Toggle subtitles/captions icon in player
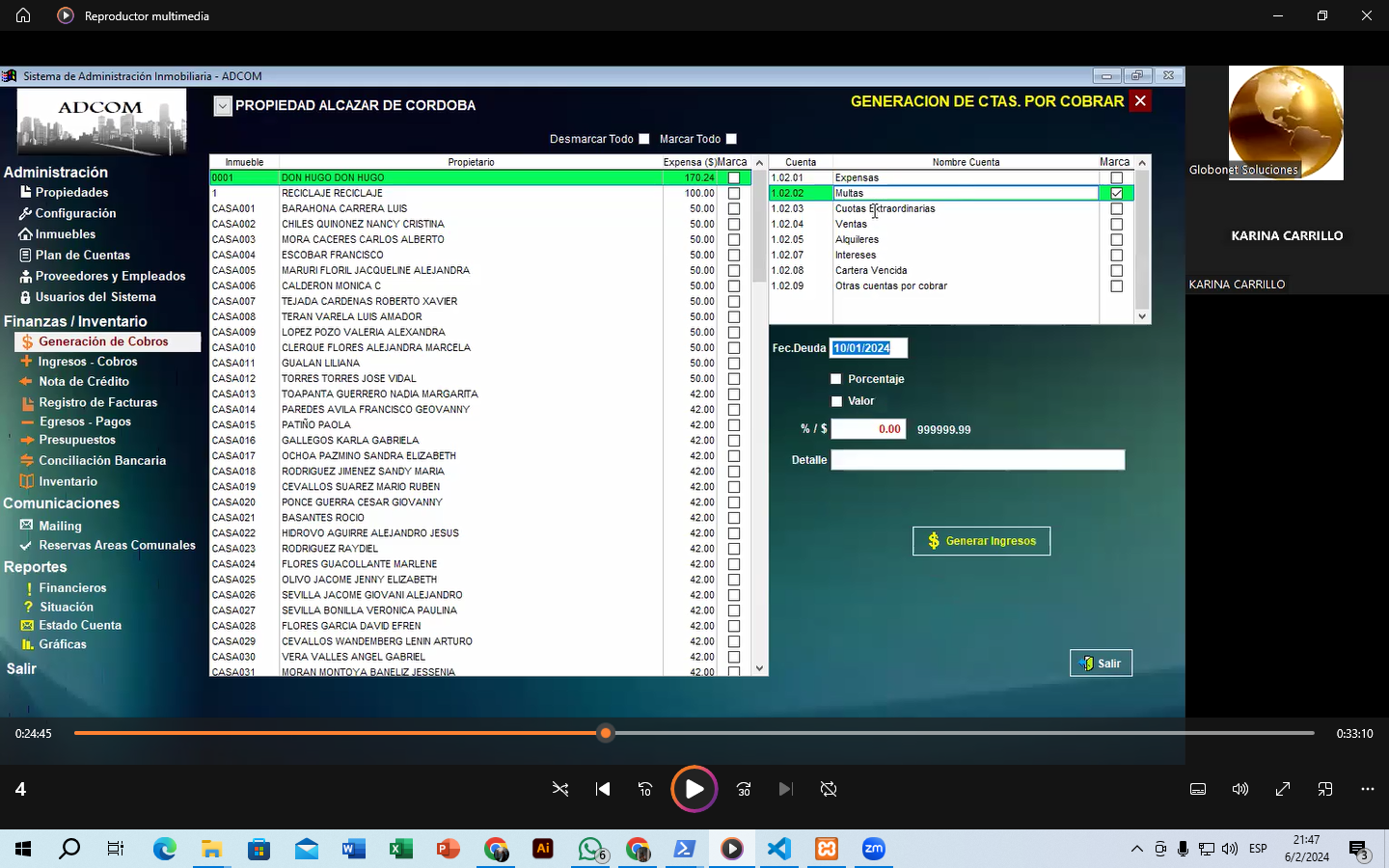1389x868 pixels. (x=1198, y=789)
